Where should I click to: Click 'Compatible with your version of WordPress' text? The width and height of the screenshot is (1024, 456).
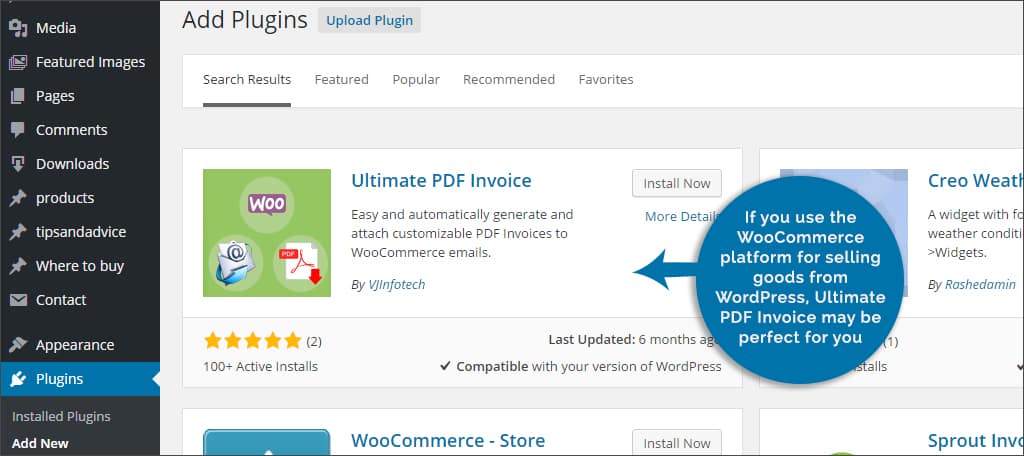(588, 366)
